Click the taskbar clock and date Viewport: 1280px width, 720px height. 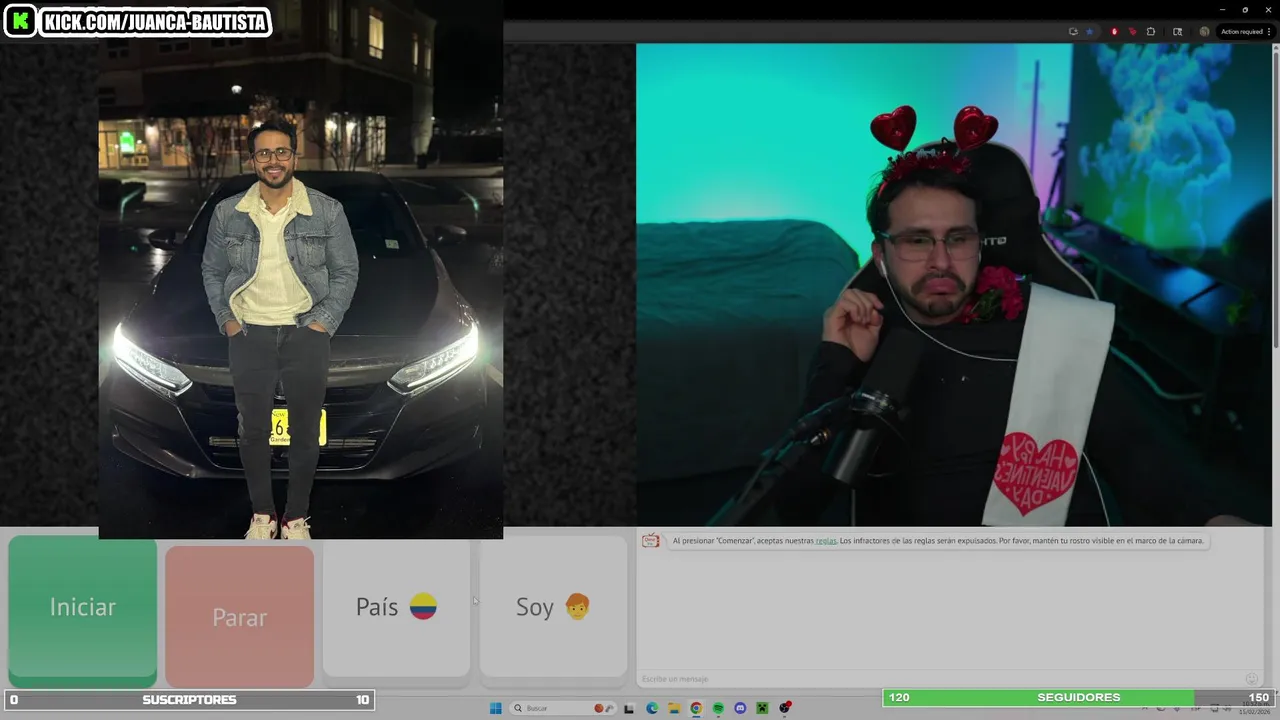click(x=1255, y=708)
